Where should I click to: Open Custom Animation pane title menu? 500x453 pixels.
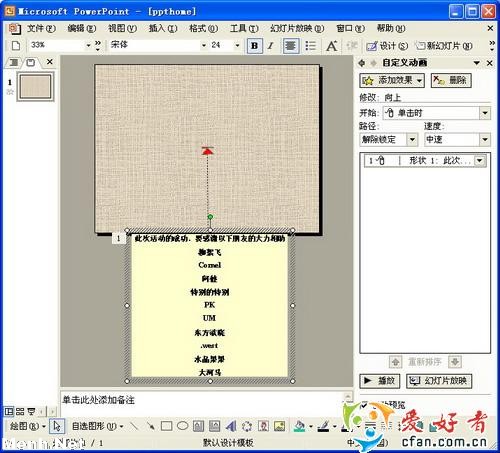click(477, 63)
